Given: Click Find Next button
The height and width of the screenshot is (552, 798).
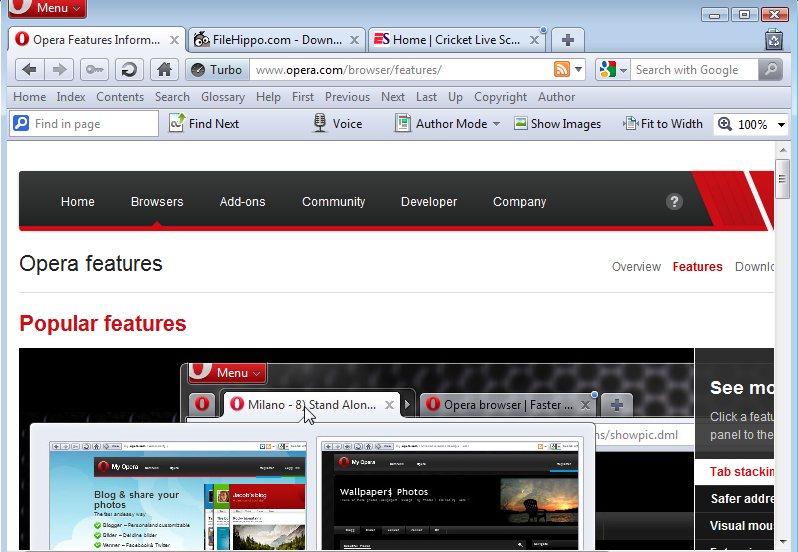Looking at the screenshot, I should (204, 124).
